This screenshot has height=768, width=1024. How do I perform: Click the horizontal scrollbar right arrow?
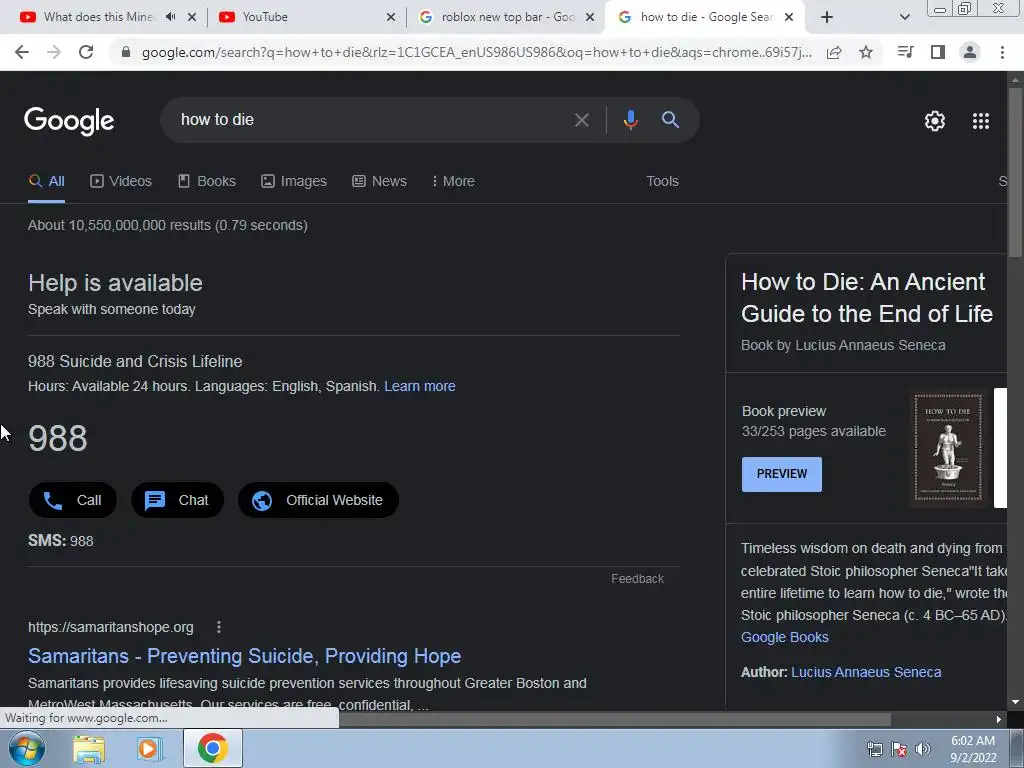tap(999, 719)
